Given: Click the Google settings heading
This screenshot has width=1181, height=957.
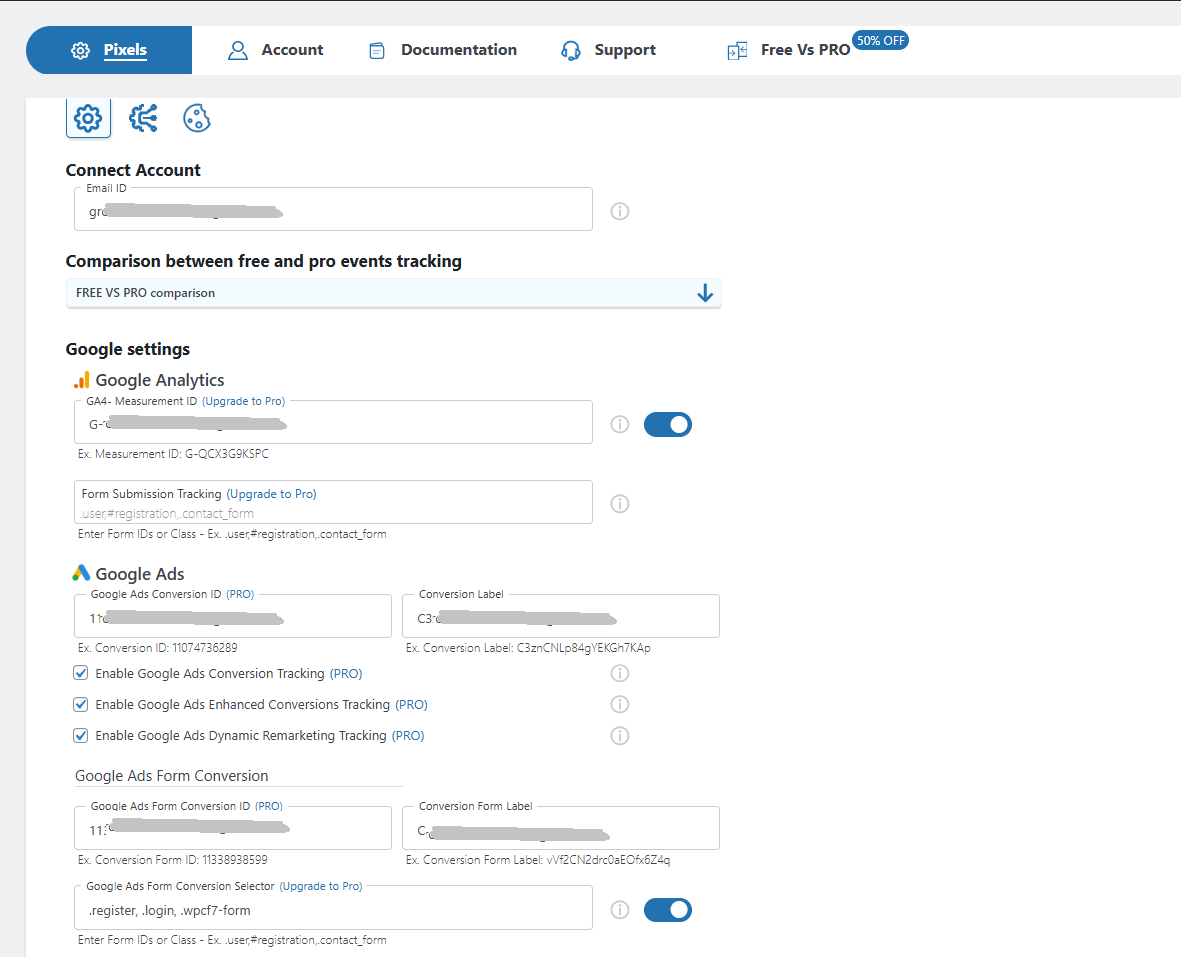Looking at the screenshot, I should click(x=128, y=349).
